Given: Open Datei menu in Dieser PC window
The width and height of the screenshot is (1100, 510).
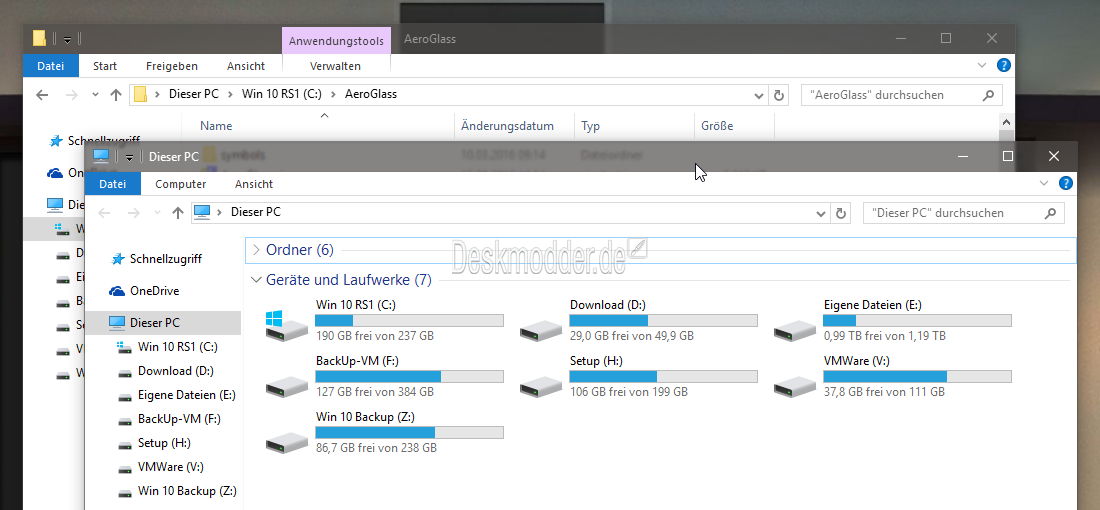Looking at the screenshot, I should click(x=112, y=184).
